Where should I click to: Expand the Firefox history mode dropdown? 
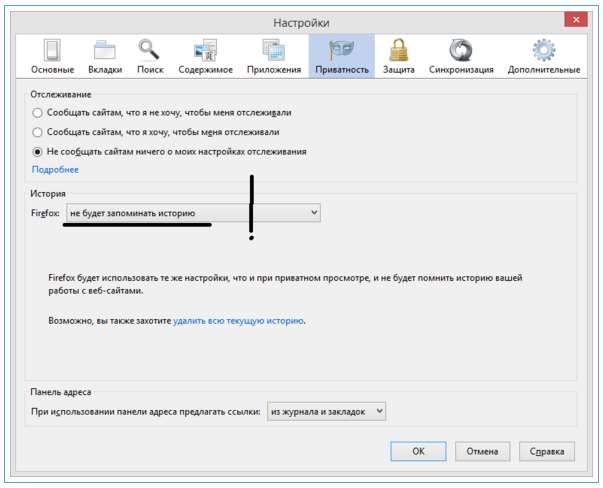(x=193, y=213)
